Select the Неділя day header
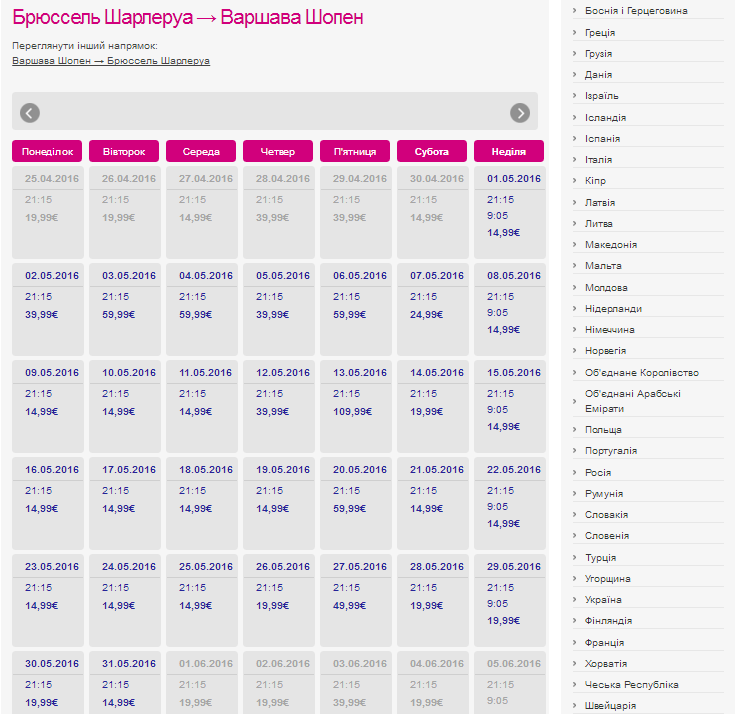Image resolution: width=735 pixels, height=714 pixels. point(508,151)
